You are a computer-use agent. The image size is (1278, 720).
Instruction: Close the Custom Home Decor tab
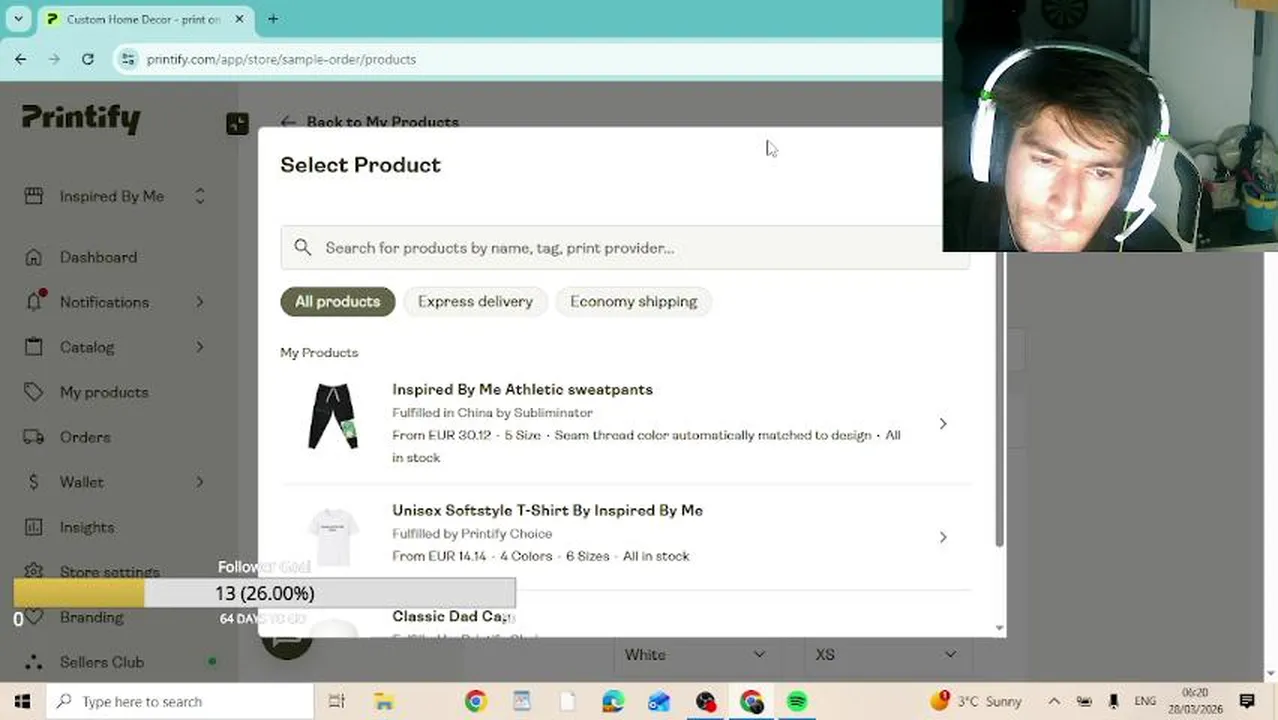coord(240,19)
